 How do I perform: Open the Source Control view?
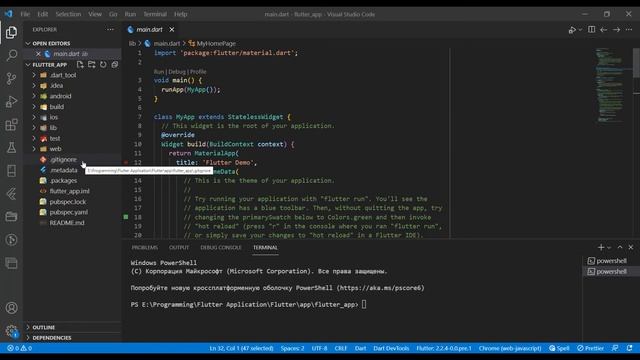click(11, 78)
